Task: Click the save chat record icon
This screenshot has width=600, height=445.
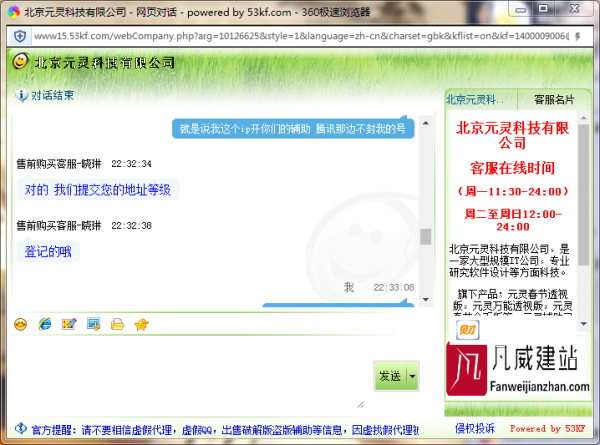Action: [x=93, y=324]
